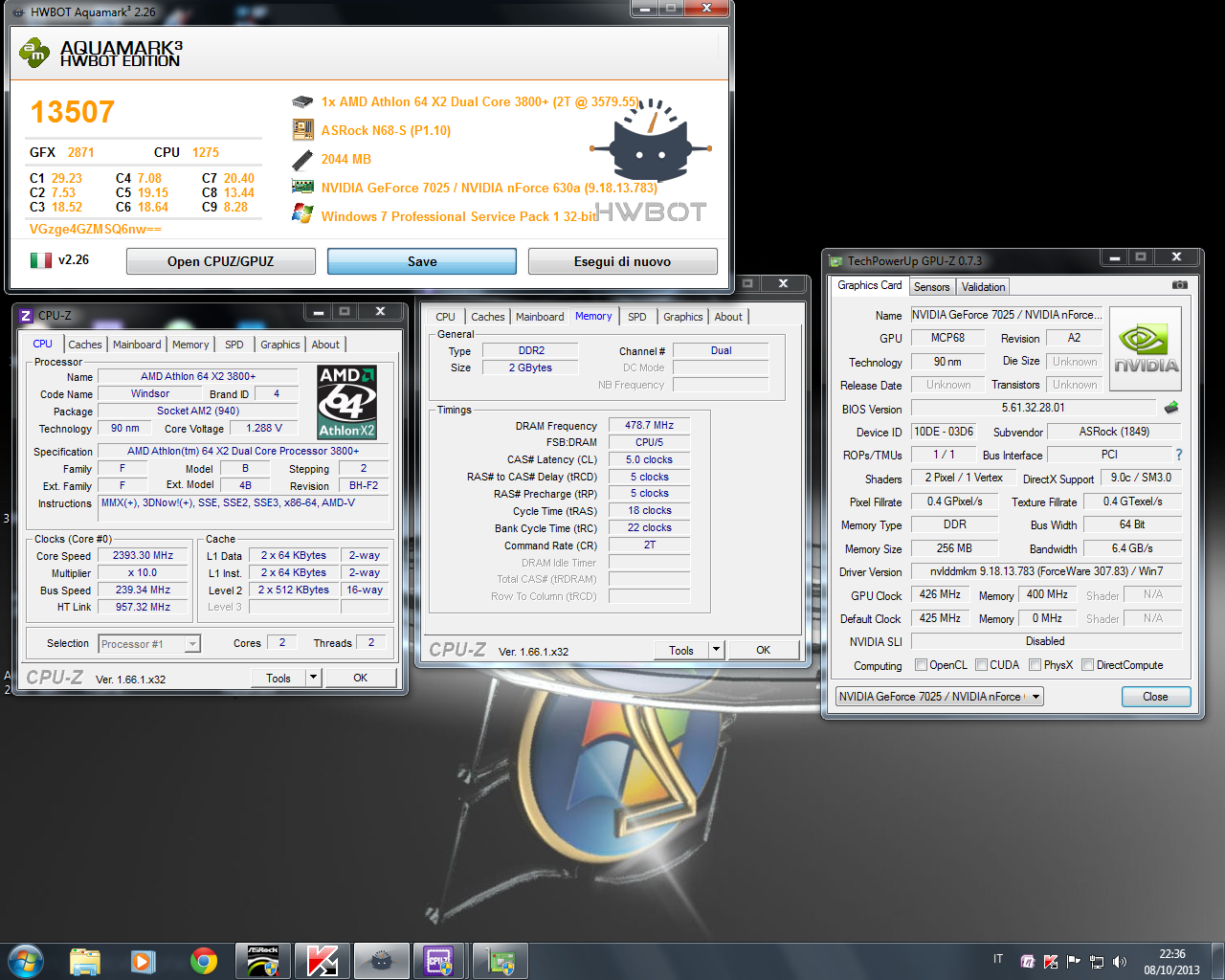Open the Windows Start menu
This screenshot has width=1225, height=980.
(x=26, y=961)
